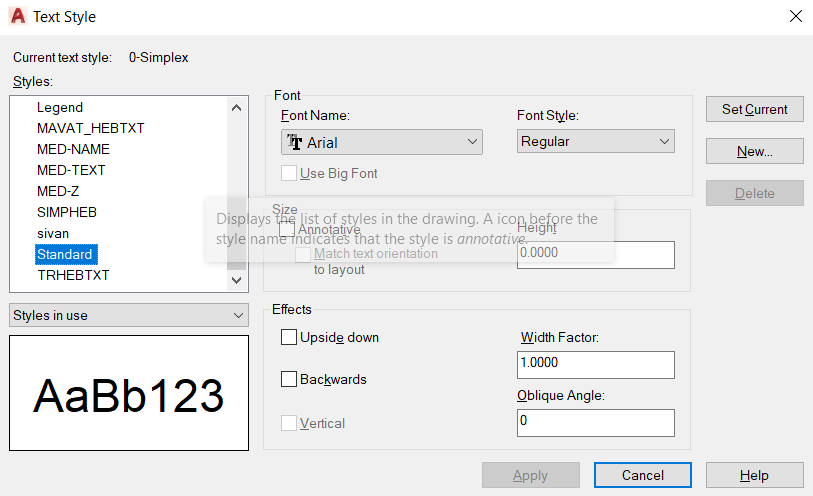Click the New... button

click(x=755, y=152)
